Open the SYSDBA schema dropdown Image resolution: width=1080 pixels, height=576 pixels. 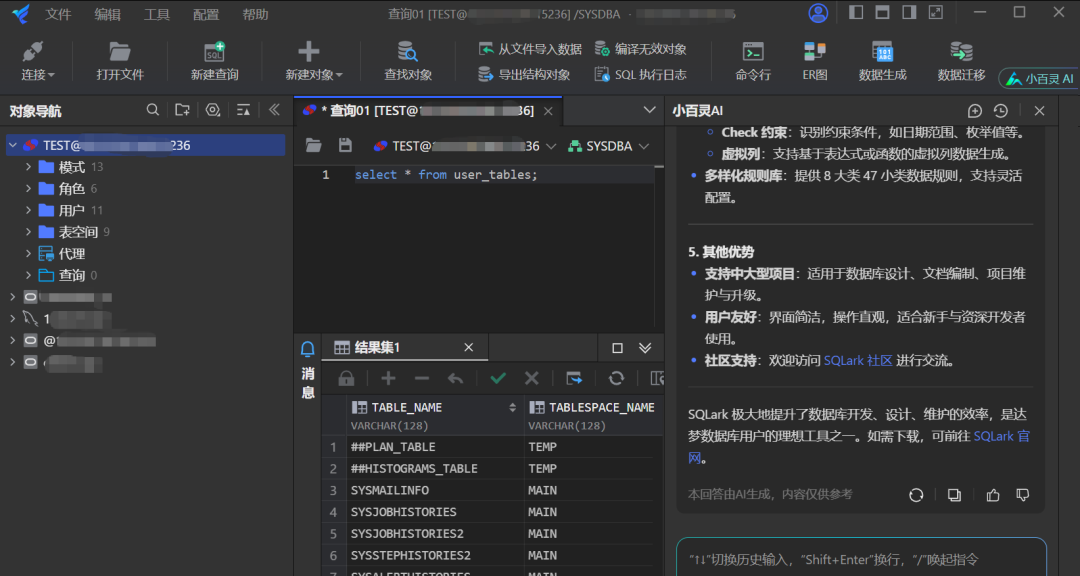[x=609, y=146]
